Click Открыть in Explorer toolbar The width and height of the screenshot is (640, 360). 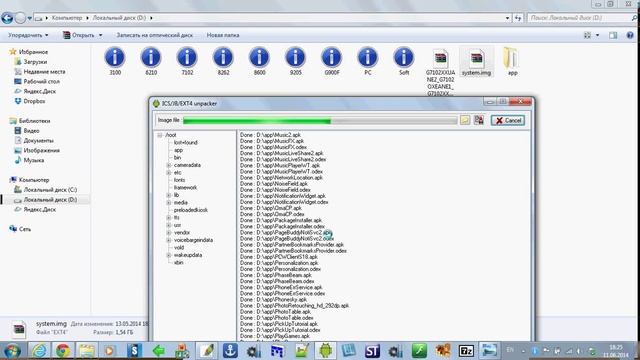click(x=79, y=35)
